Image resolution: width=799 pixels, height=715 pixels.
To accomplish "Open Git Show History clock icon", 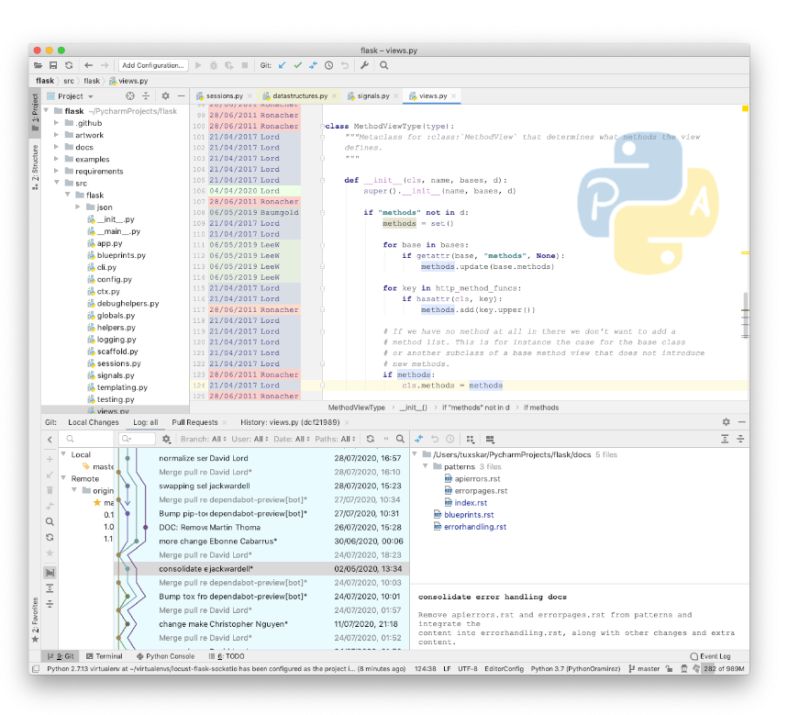I will tap(329, 65).
